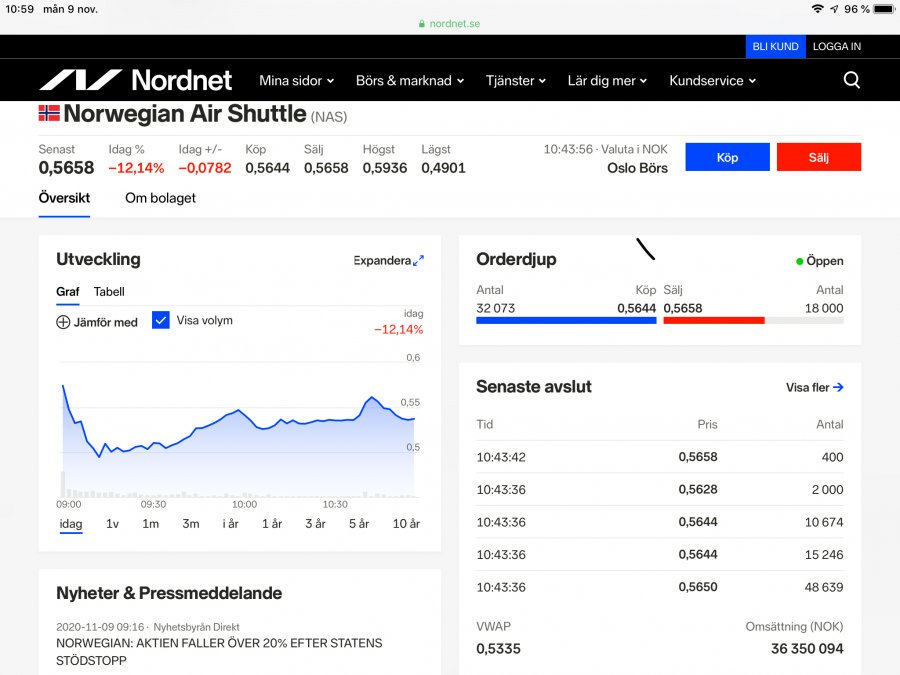900x675 pixels.
Task: Open the Börs & marknad dropdown
Action: (x=410, y=80)
